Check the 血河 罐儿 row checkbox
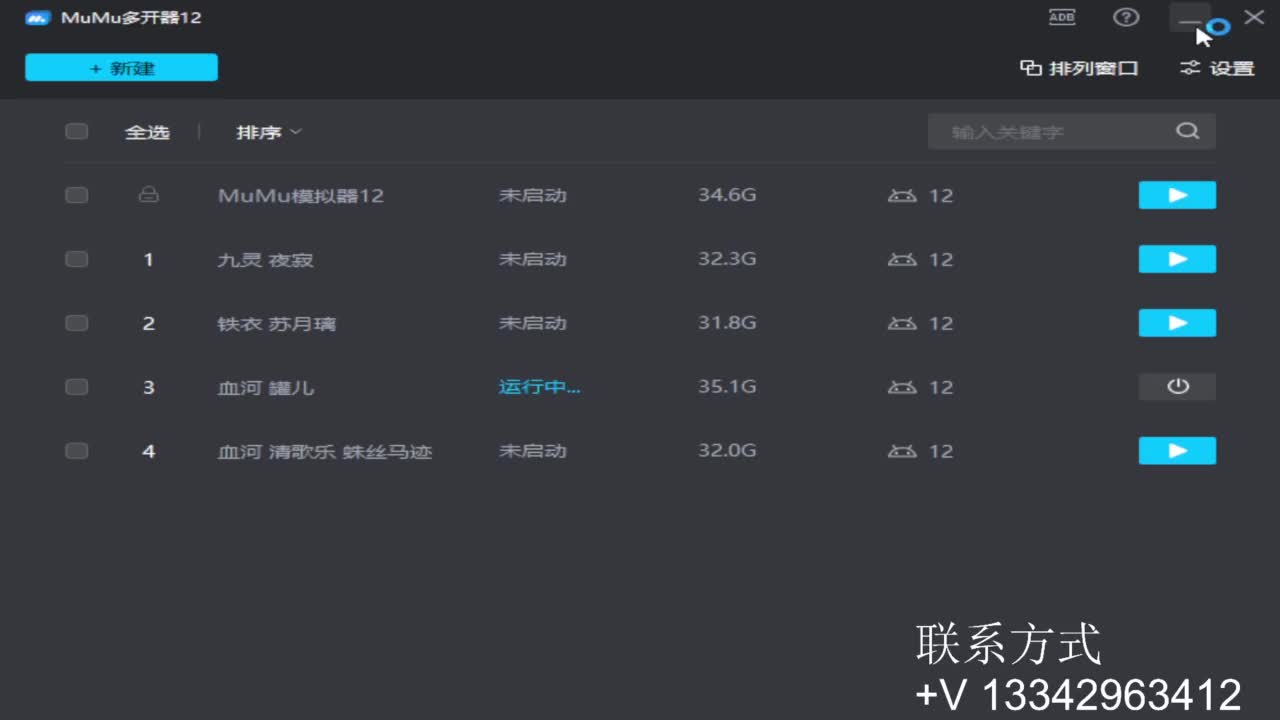1280x720 pixels. (x=76, y=387)
